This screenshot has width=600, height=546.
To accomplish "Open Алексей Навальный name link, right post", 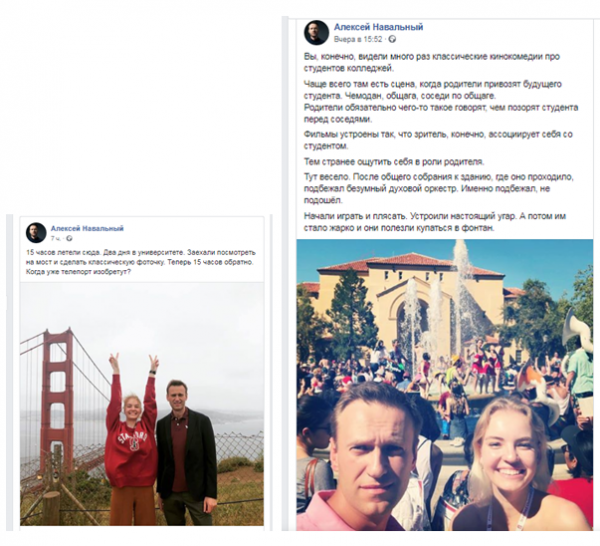I will click(378, 27).
